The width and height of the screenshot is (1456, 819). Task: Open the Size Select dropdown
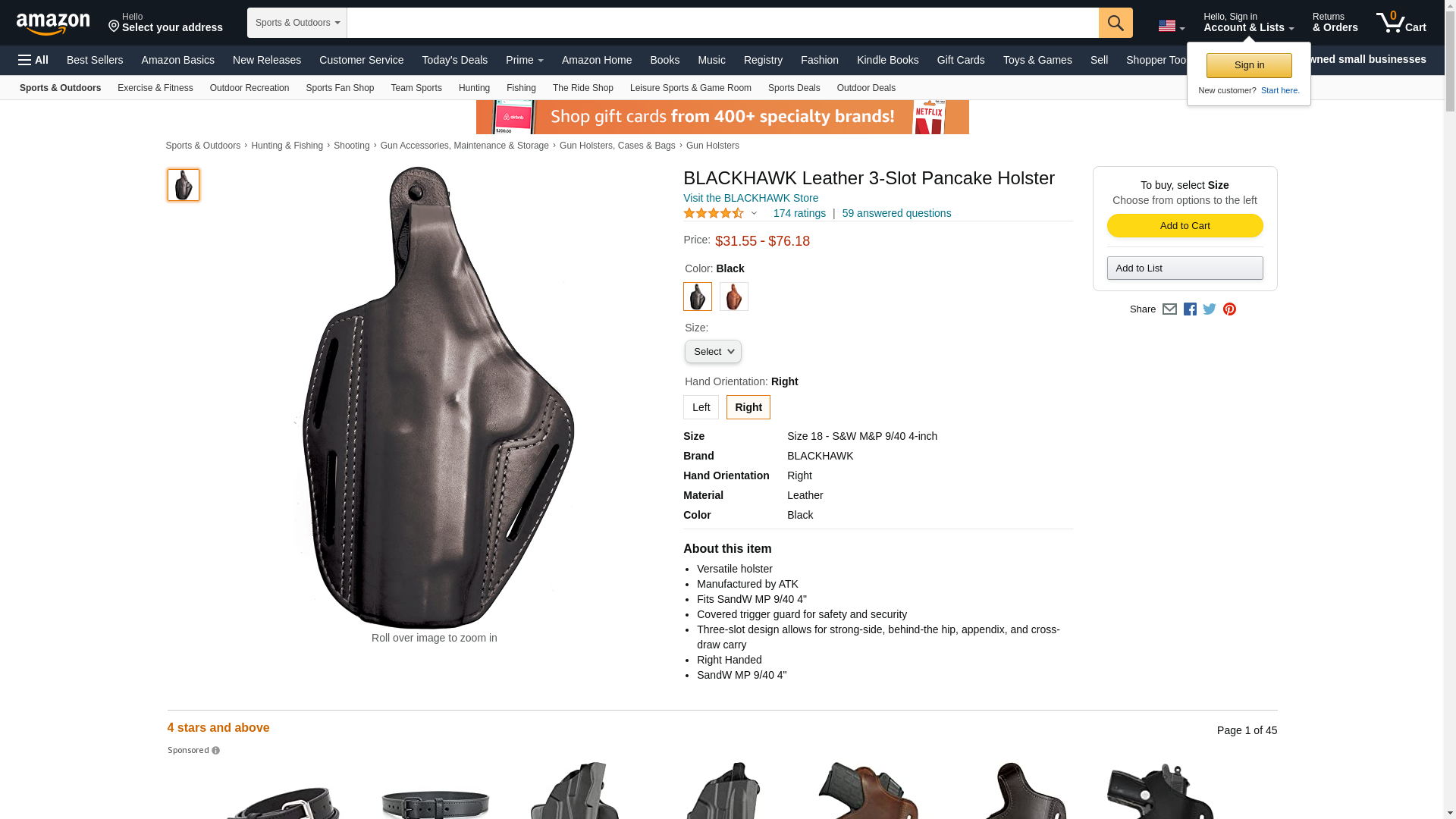(713, 352)
